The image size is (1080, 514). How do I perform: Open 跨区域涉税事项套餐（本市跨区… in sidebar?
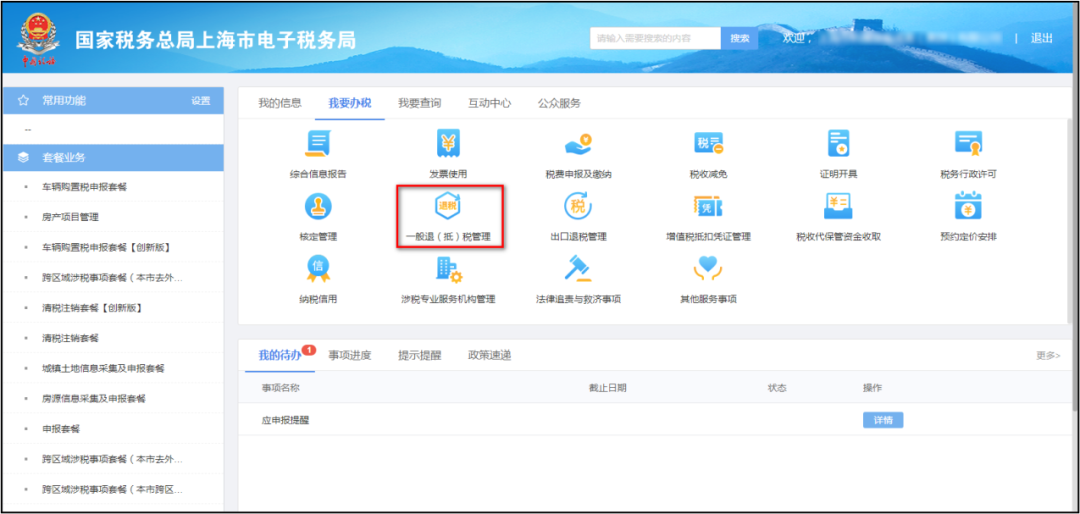tap(112, 489)
